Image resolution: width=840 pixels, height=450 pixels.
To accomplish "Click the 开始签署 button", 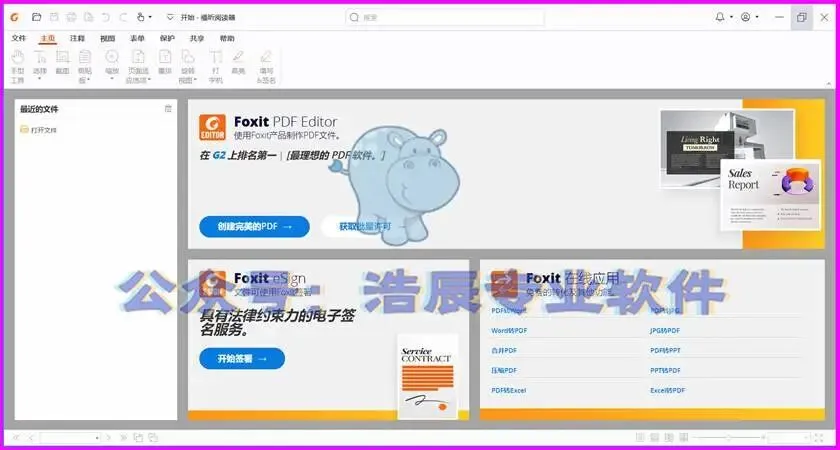I will point(242,358).
